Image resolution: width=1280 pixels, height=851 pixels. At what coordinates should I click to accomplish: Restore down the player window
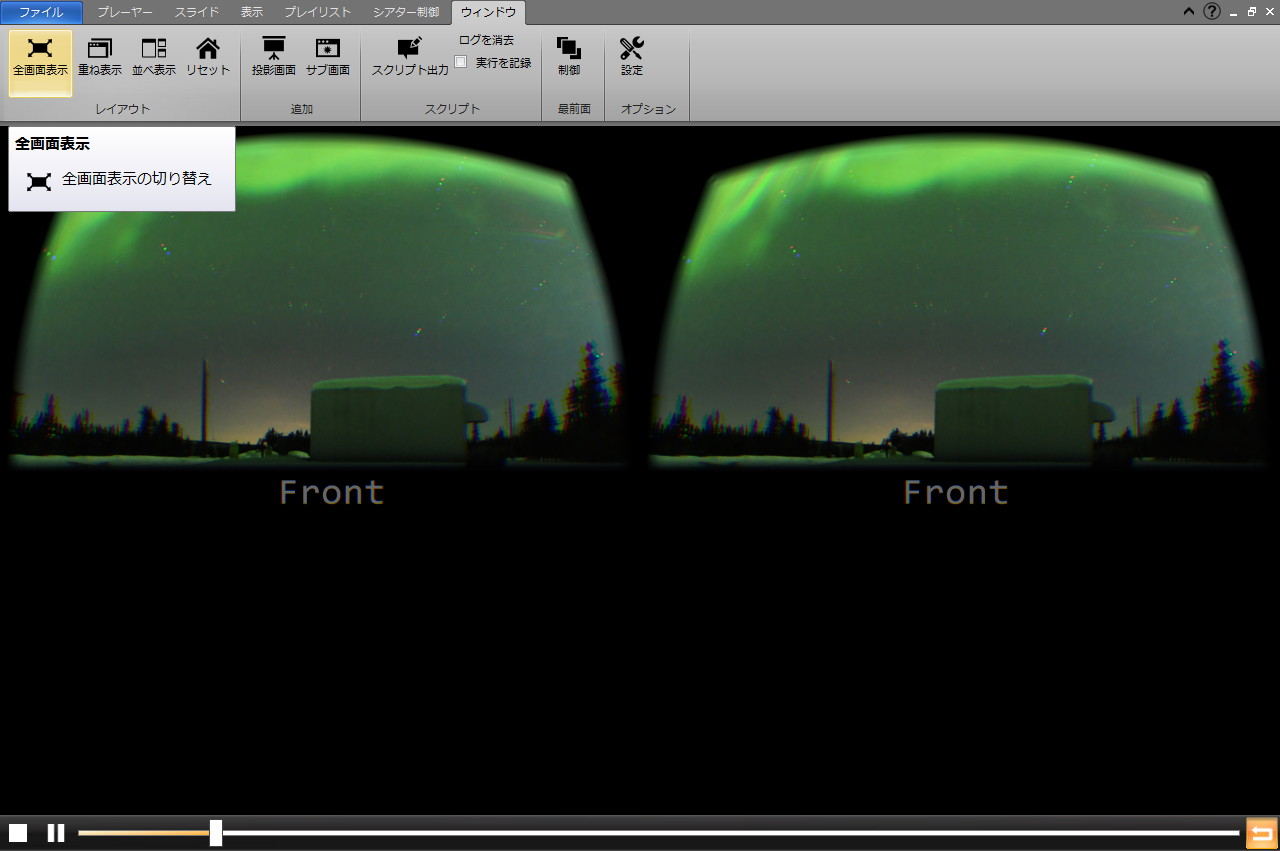(1251, 12)
